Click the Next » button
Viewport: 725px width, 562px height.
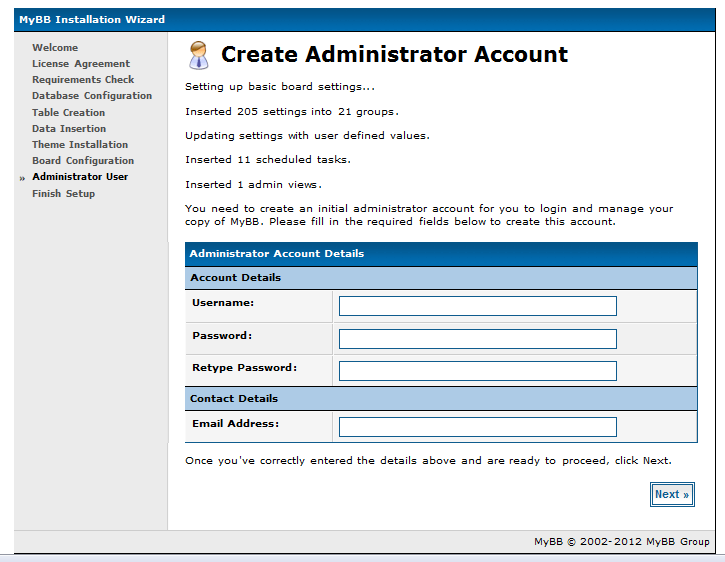coord(672,494)
